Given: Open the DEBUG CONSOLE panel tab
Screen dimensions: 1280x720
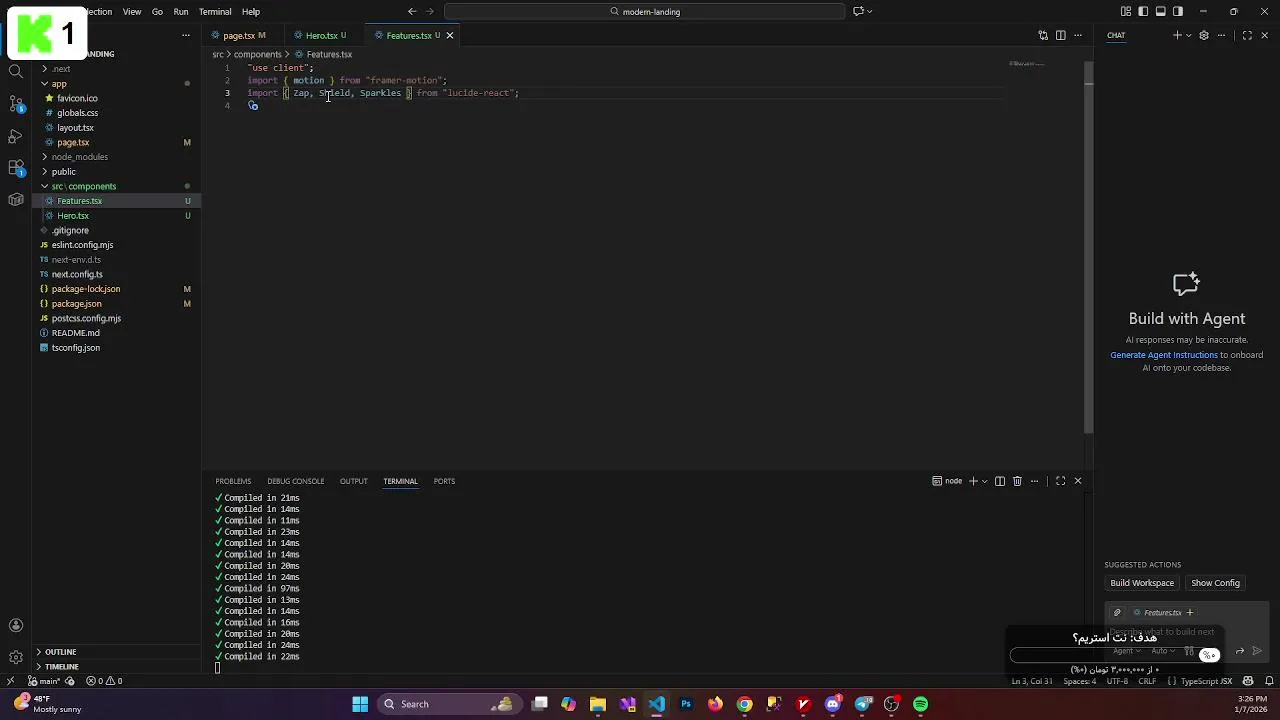Looking at the screenshot, I should 295,481.
